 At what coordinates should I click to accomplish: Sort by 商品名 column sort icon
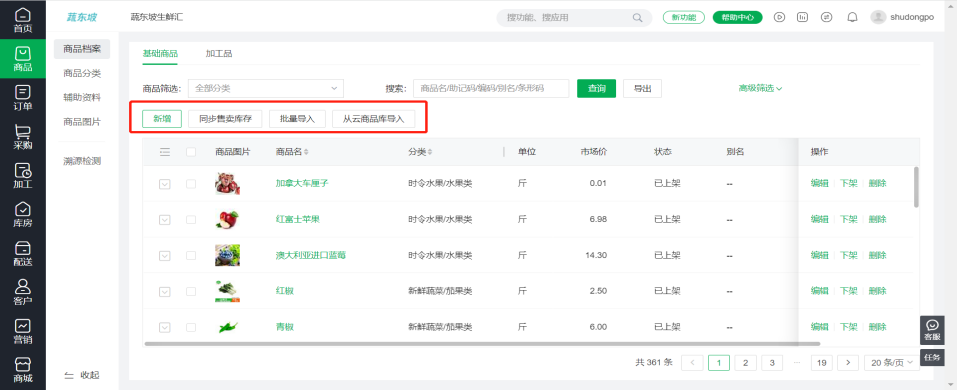(306, 152)
